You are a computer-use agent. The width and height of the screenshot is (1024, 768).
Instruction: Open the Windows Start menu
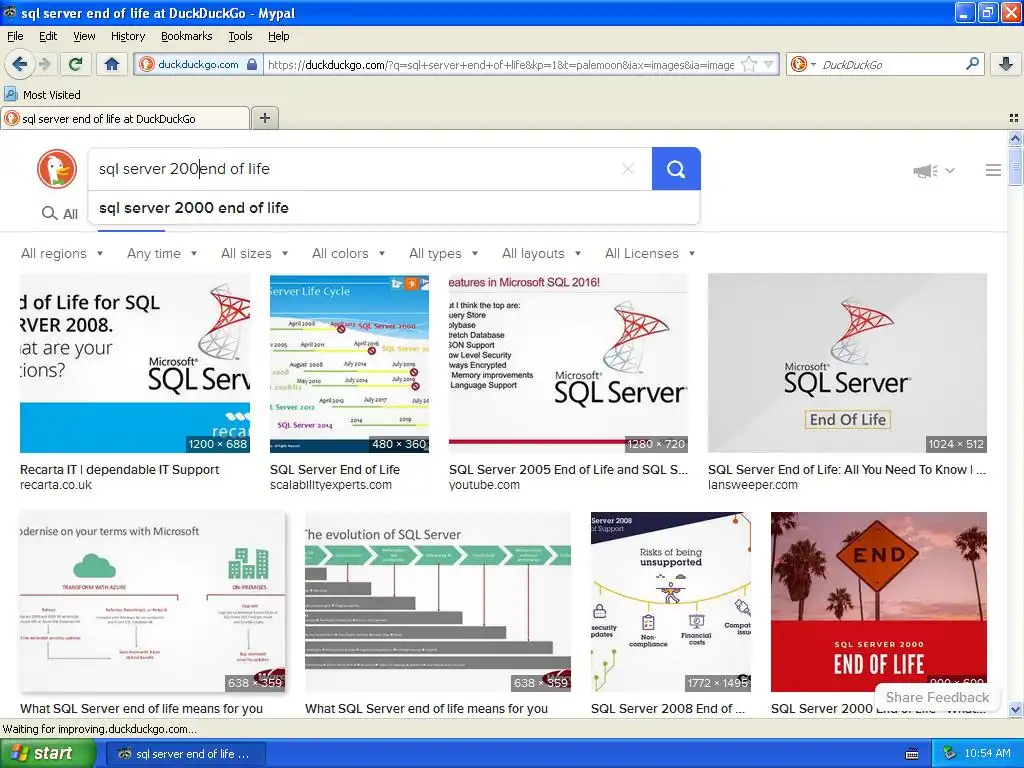(x=48, y=754)
